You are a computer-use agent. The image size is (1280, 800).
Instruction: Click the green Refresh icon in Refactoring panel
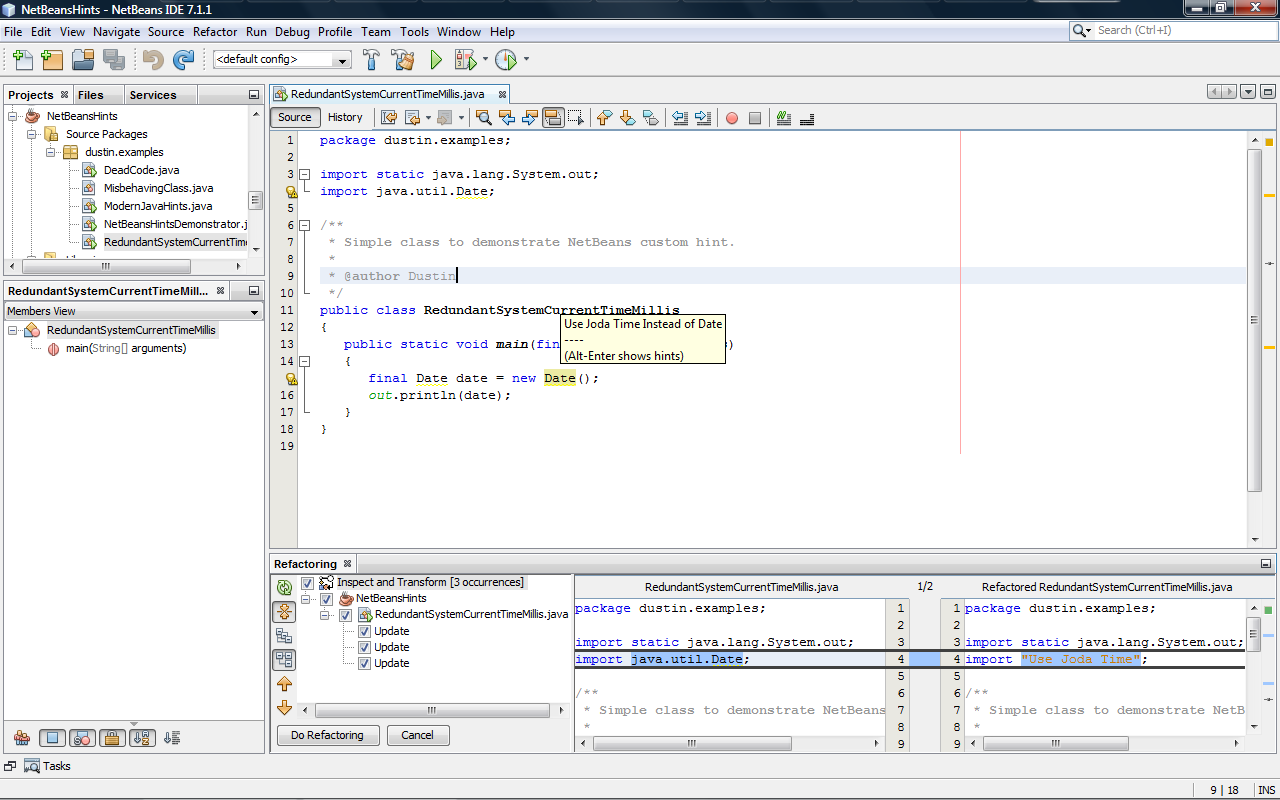tap(284, 587)
